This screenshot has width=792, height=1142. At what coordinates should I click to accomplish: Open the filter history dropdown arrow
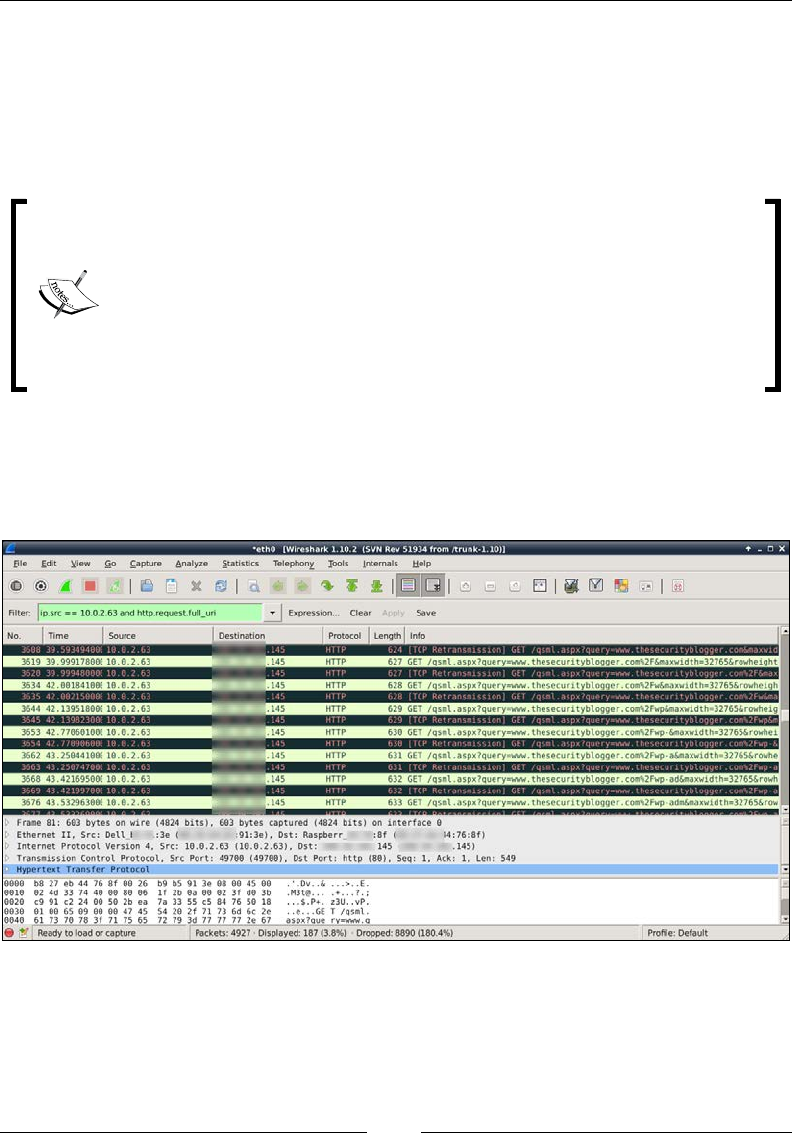(x=272, y=613)
